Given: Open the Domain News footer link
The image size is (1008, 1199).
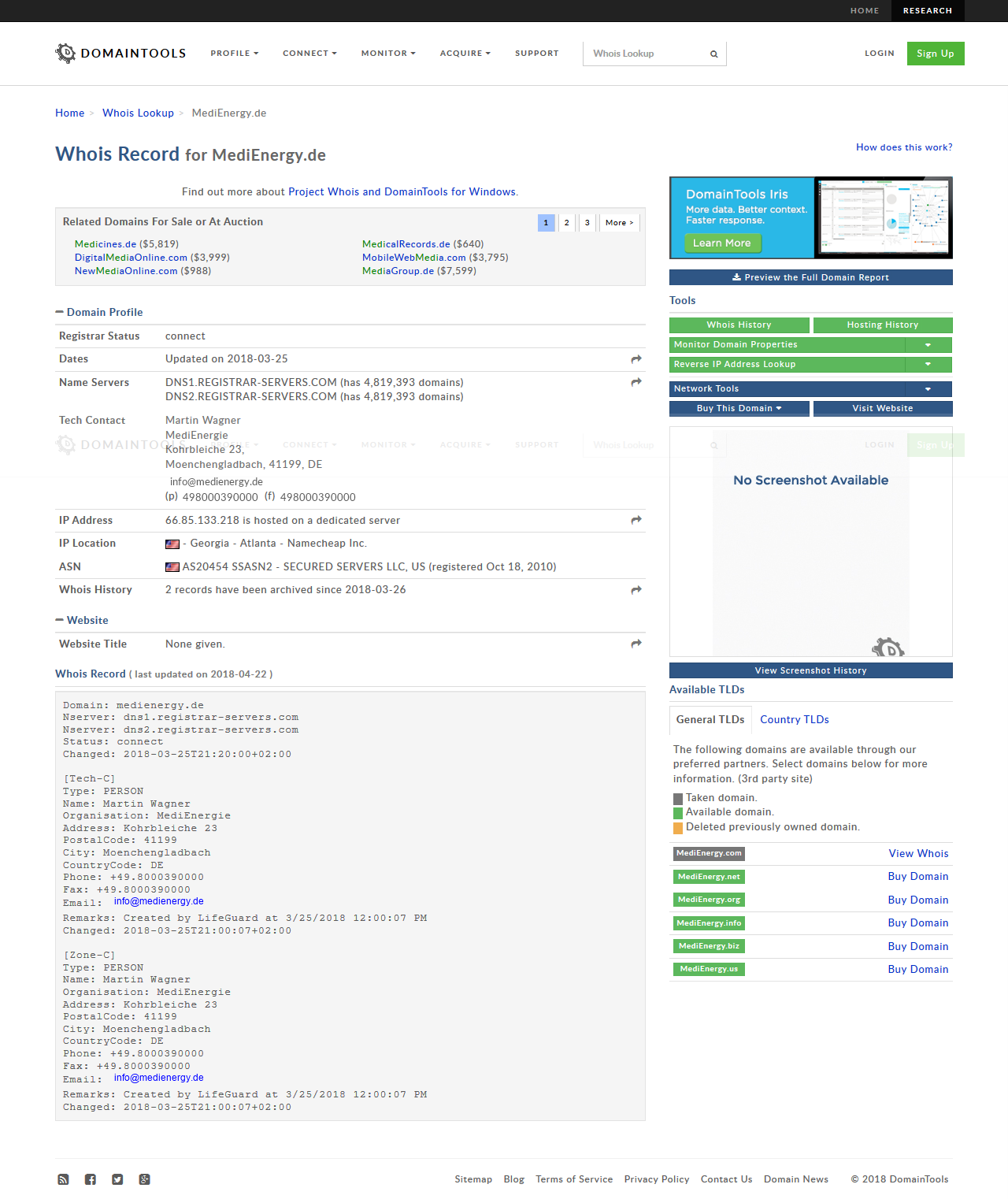Looking at the screenshot, I should (796, 1179).
